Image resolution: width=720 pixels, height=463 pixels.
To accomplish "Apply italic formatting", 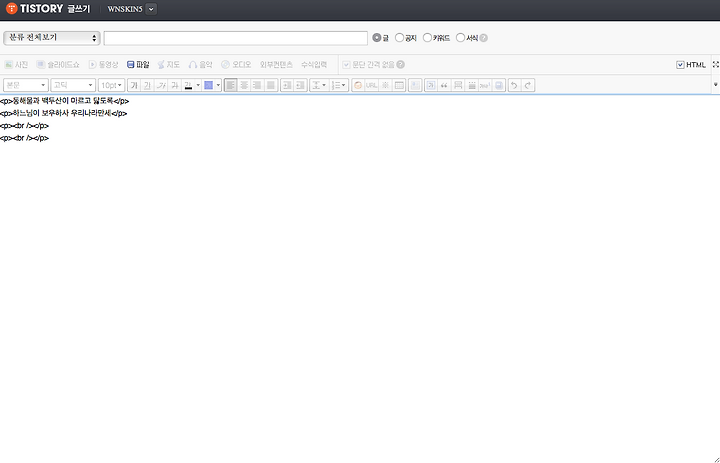I will point(161,85).
